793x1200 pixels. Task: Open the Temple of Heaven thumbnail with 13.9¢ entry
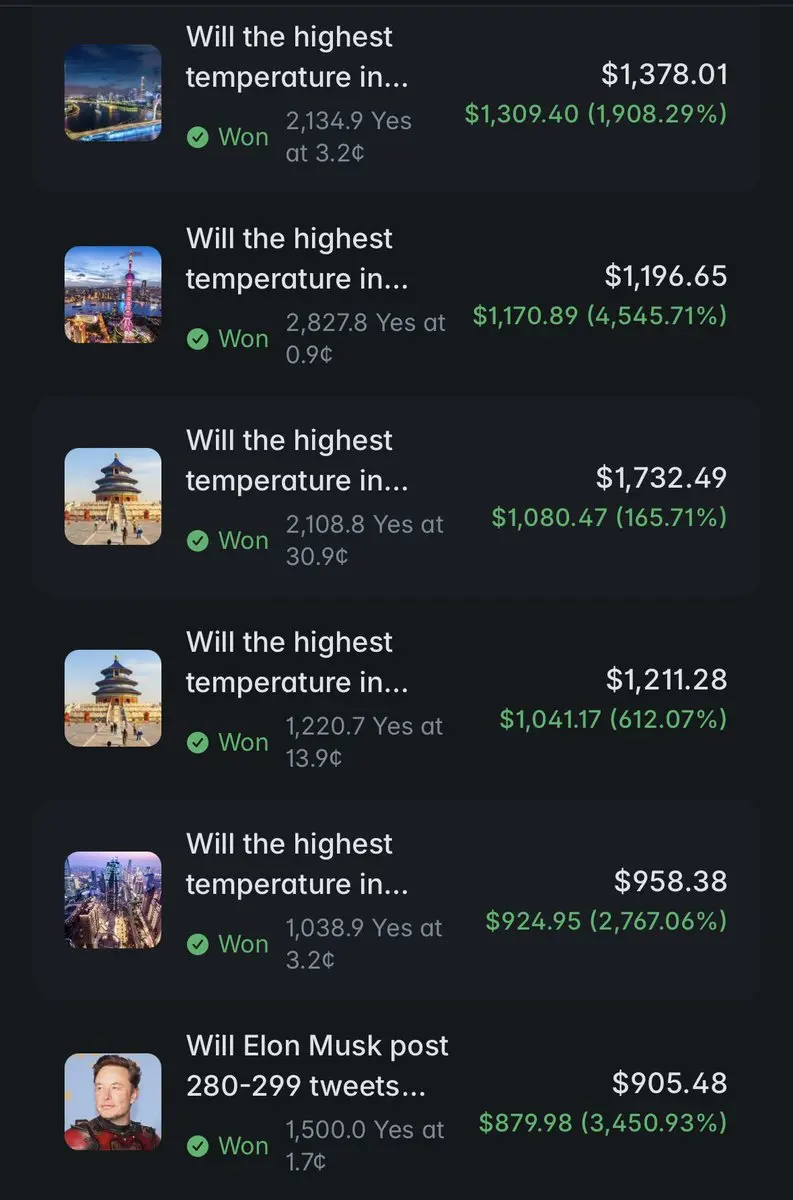click(112, 699)
